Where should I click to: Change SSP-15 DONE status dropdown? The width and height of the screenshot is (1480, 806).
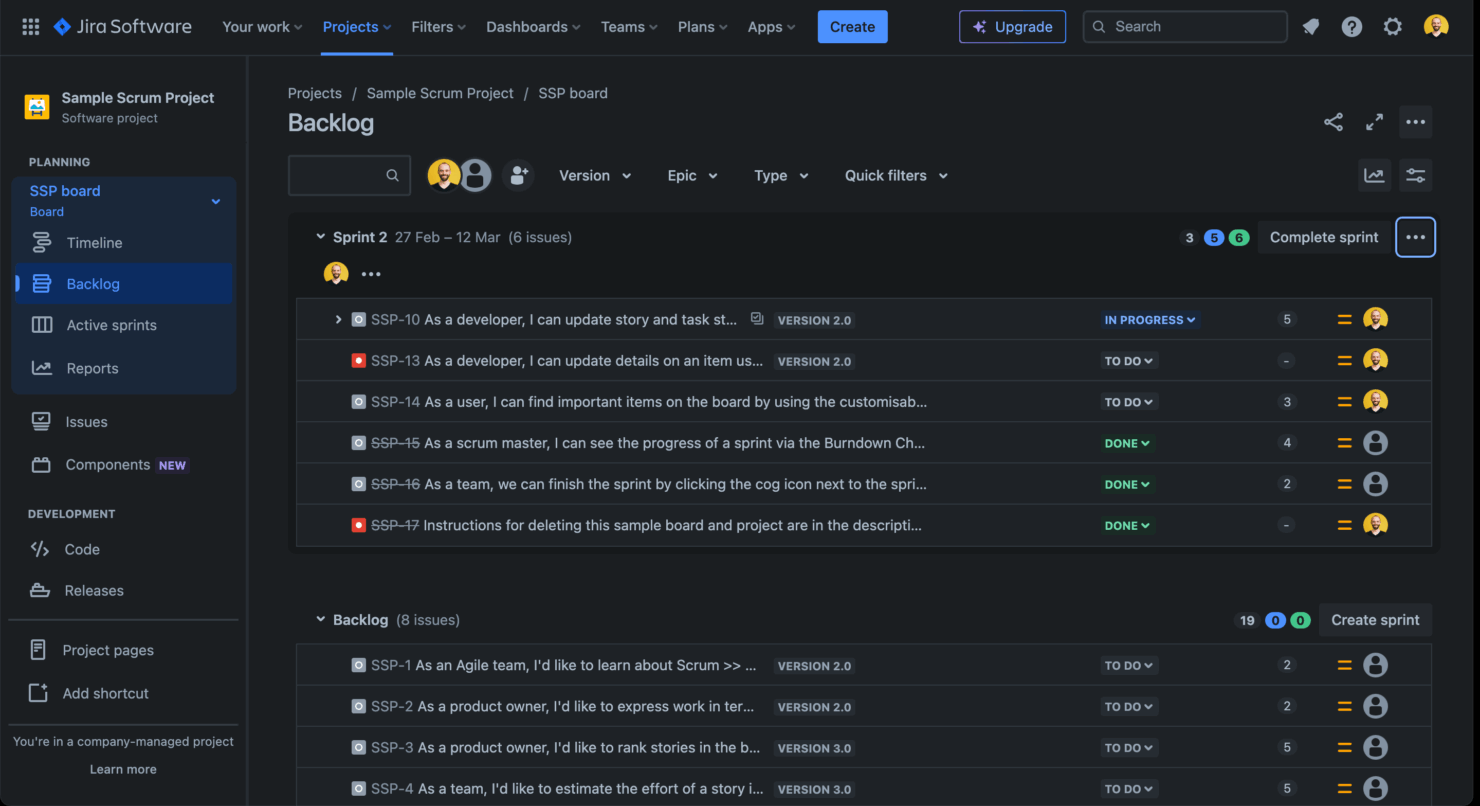point(1127,443)
